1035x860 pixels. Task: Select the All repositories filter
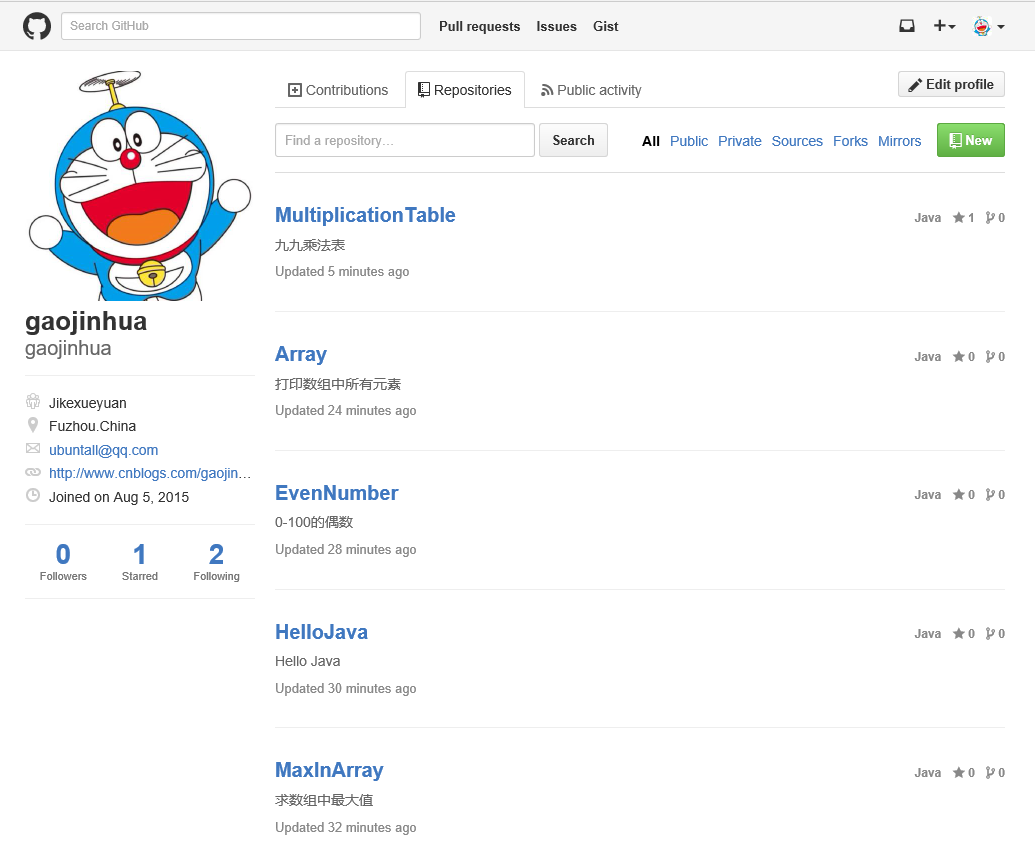coord(651,141)
